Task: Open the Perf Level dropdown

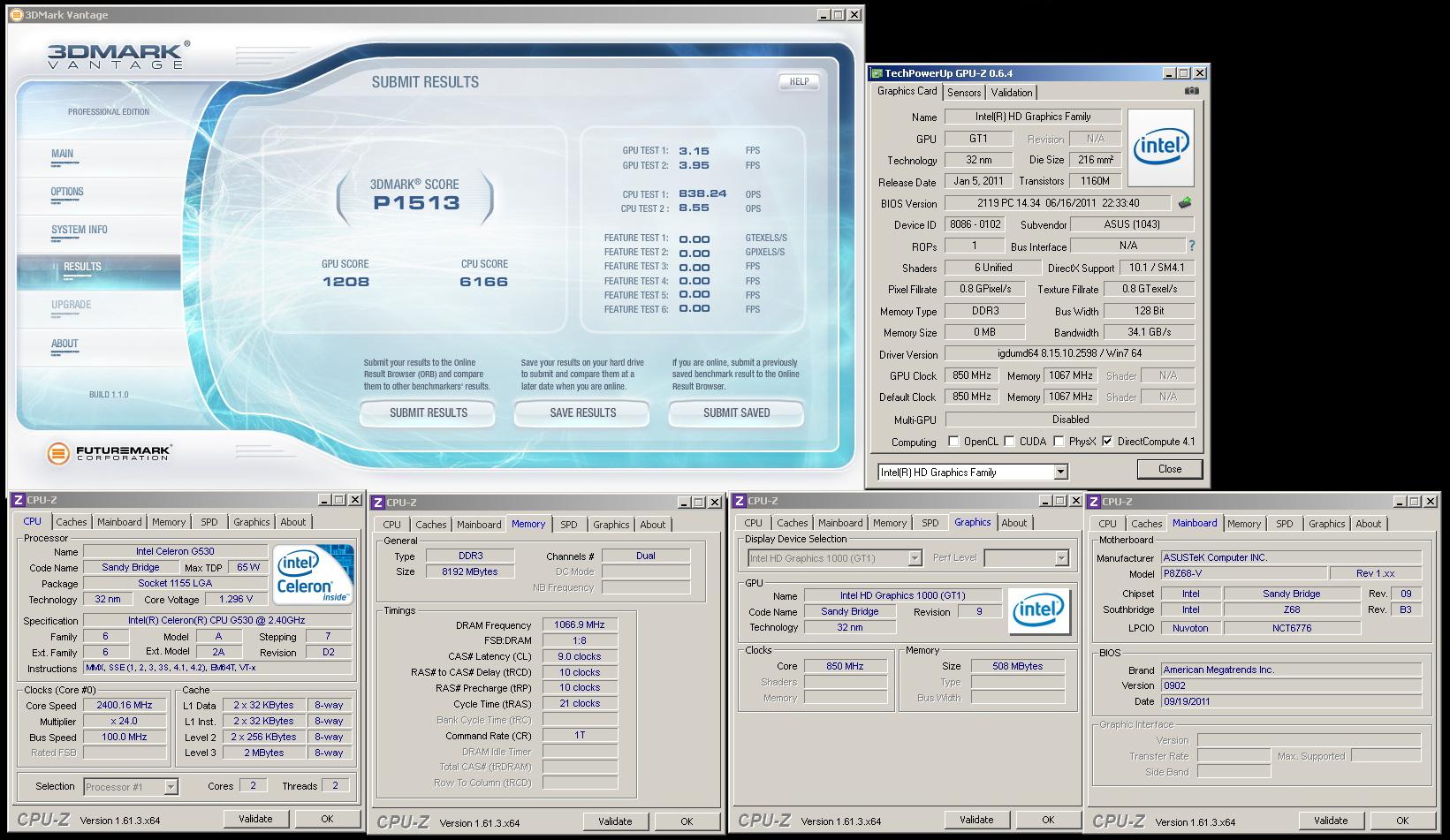Action: click(1061, 558)
